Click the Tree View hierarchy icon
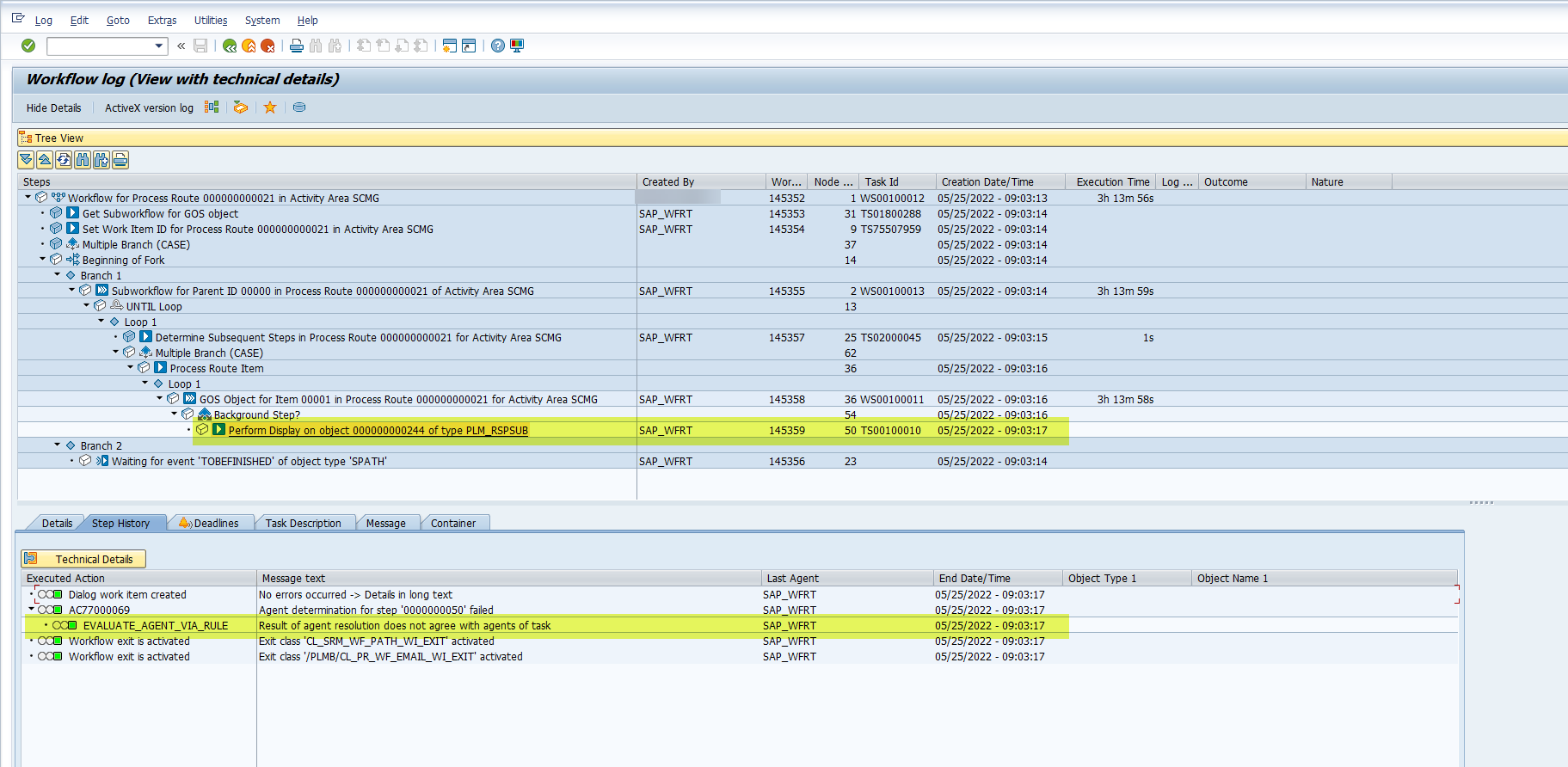The width and height of the screenshot is (1568, 767). tap(26, 138)
